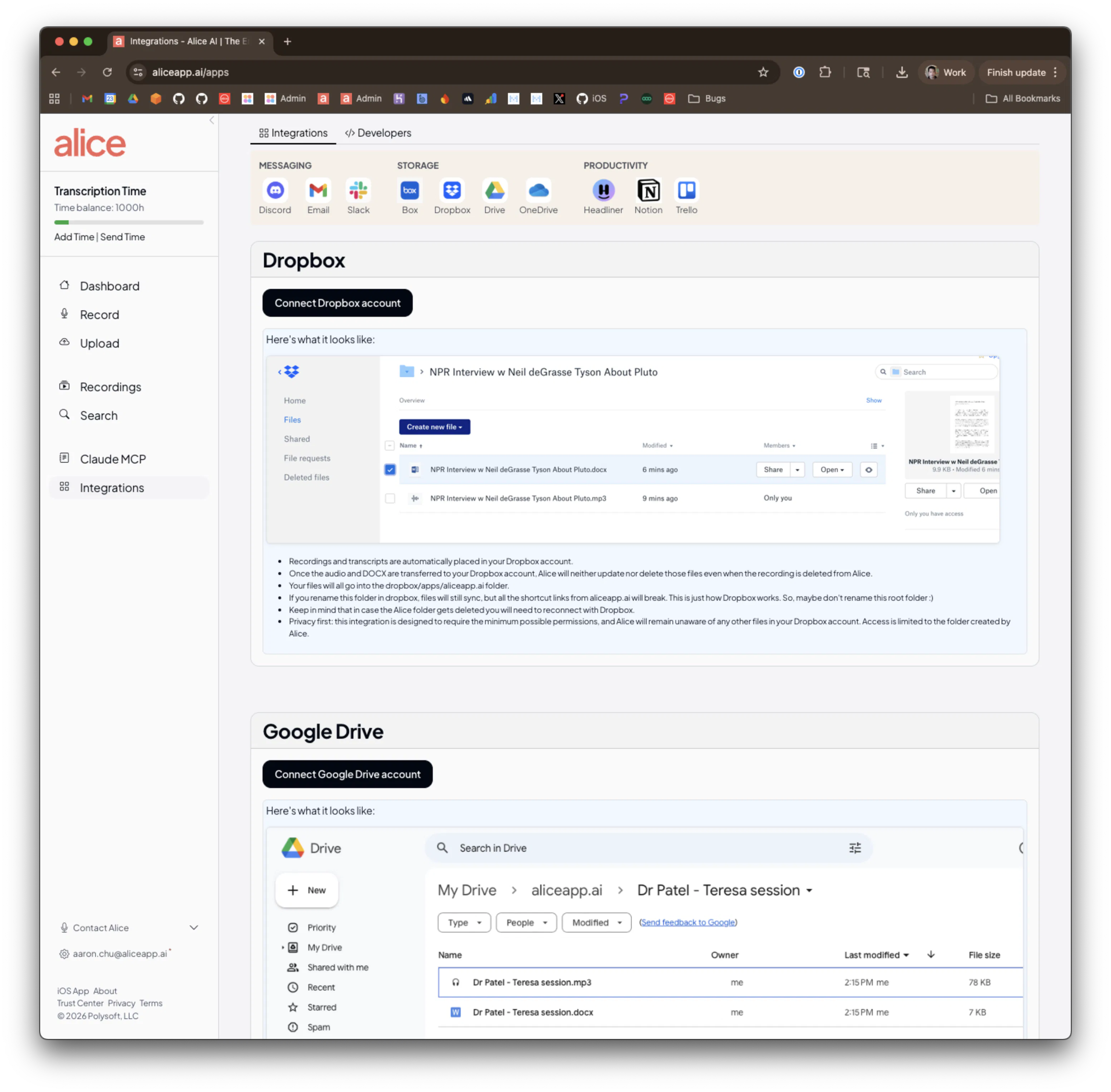Reload the aliceapp.ai page
Viewport: 1111px width, 1092px height.
[107, 72]
